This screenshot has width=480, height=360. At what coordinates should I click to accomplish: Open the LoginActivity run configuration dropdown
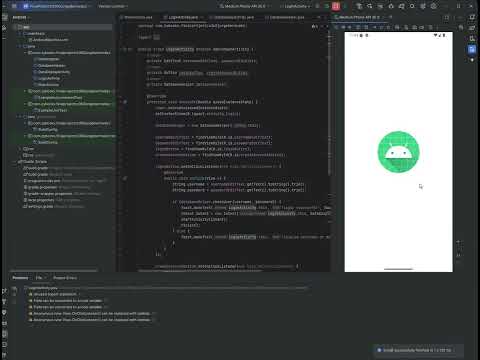pos(296,6)
